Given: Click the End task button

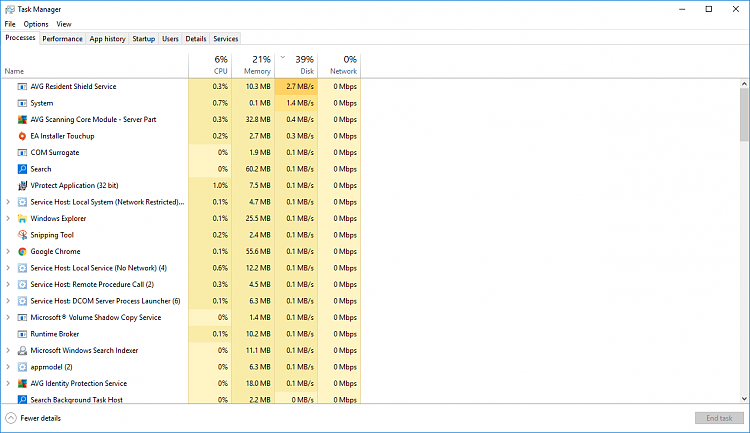Looking at the screenshot, I should (718, 418).
